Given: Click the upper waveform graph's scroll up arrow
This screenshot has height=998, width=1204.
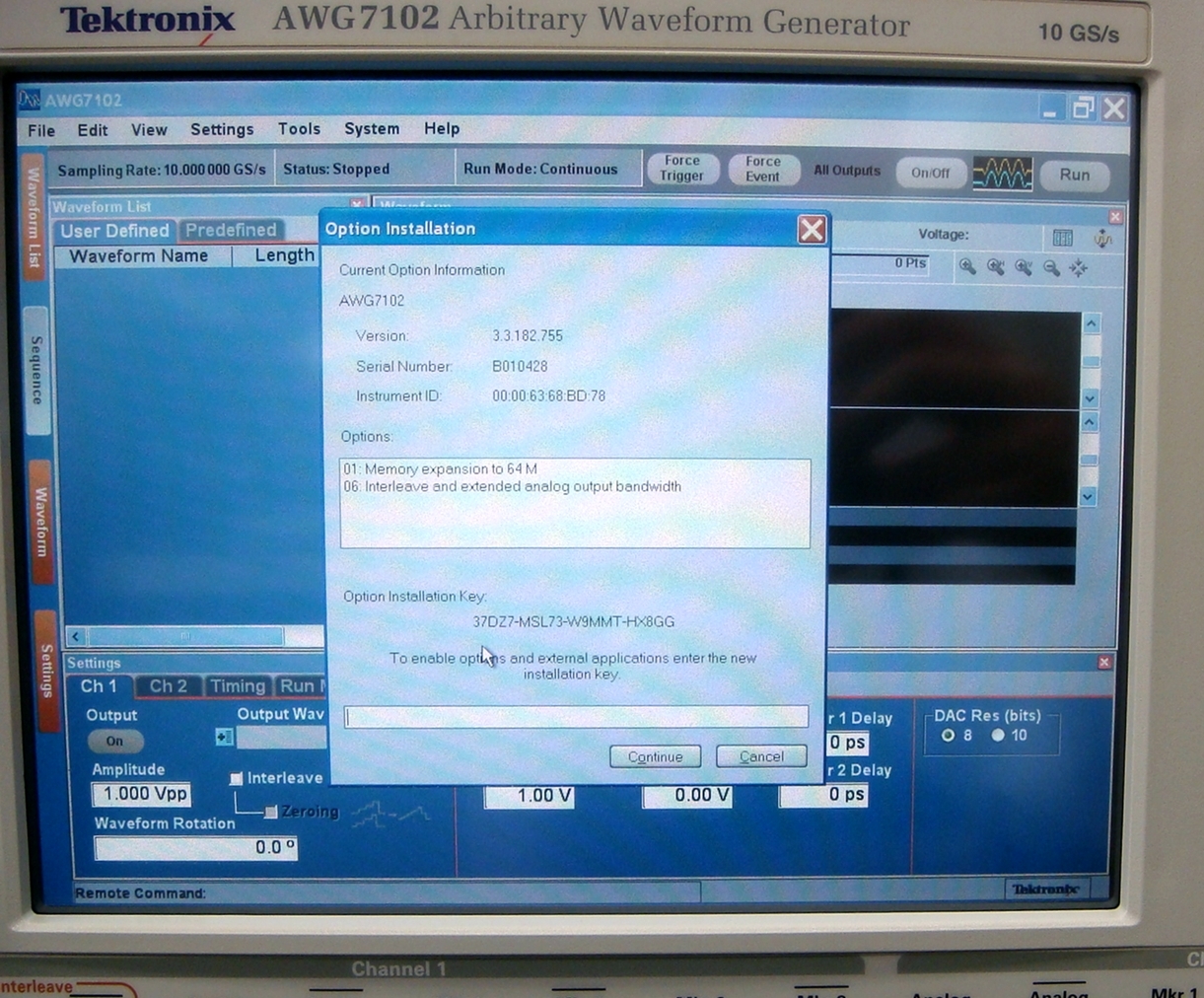Looking at the screenshot, I should 1091,323.
